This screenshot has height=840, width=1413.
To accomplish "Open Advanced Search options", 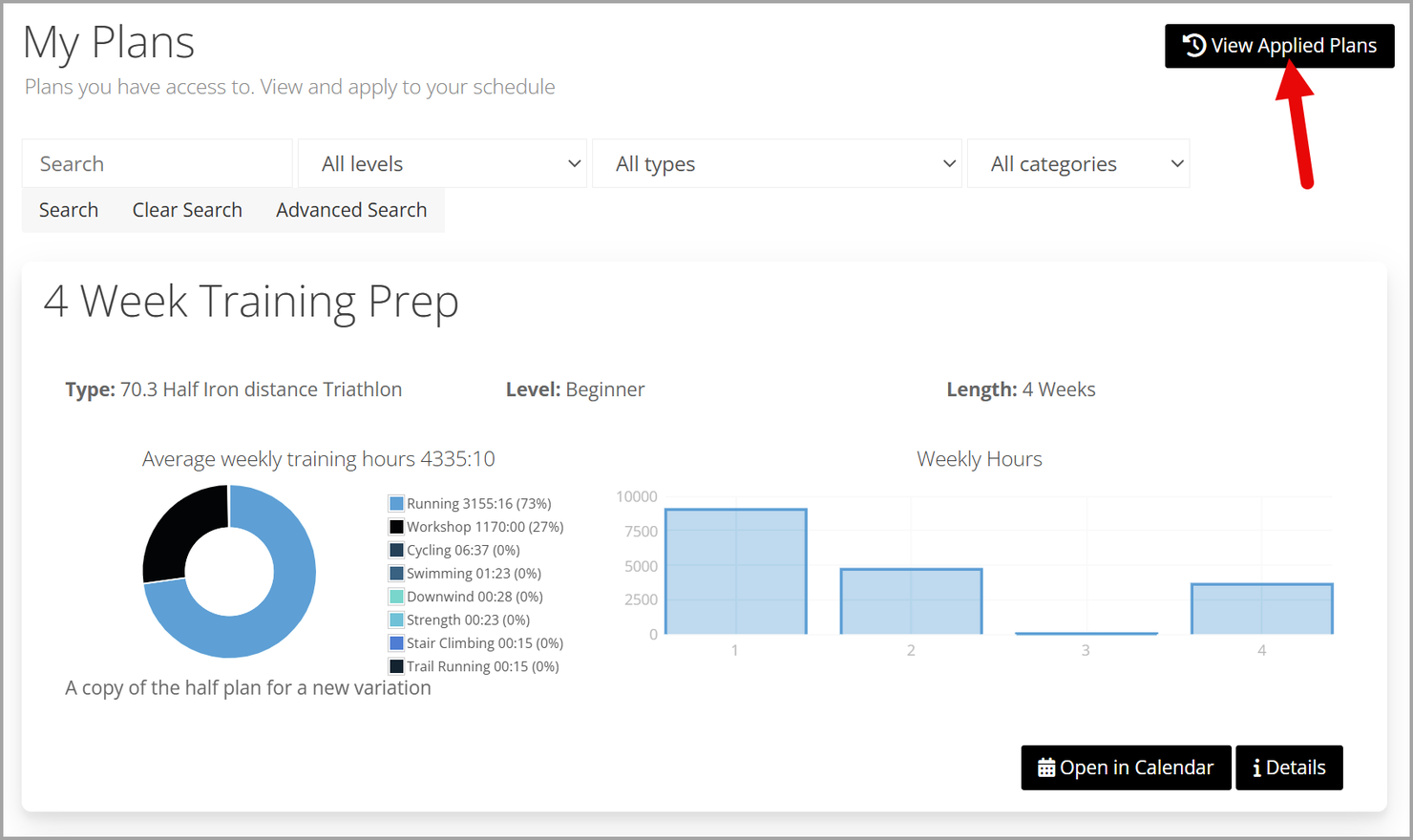I will click(x=351, y=210).
